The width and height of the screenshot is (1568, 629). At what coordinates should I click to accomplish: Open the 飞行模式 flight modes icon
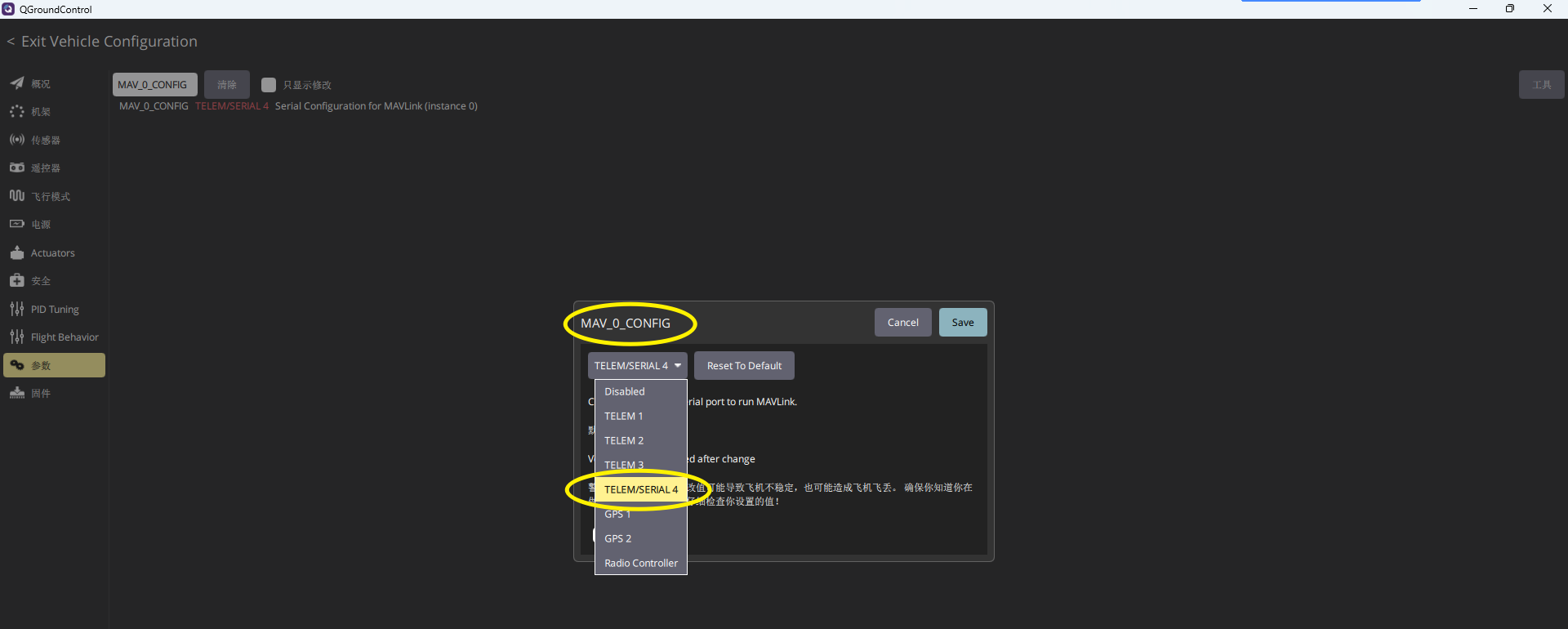coord(17,196)
